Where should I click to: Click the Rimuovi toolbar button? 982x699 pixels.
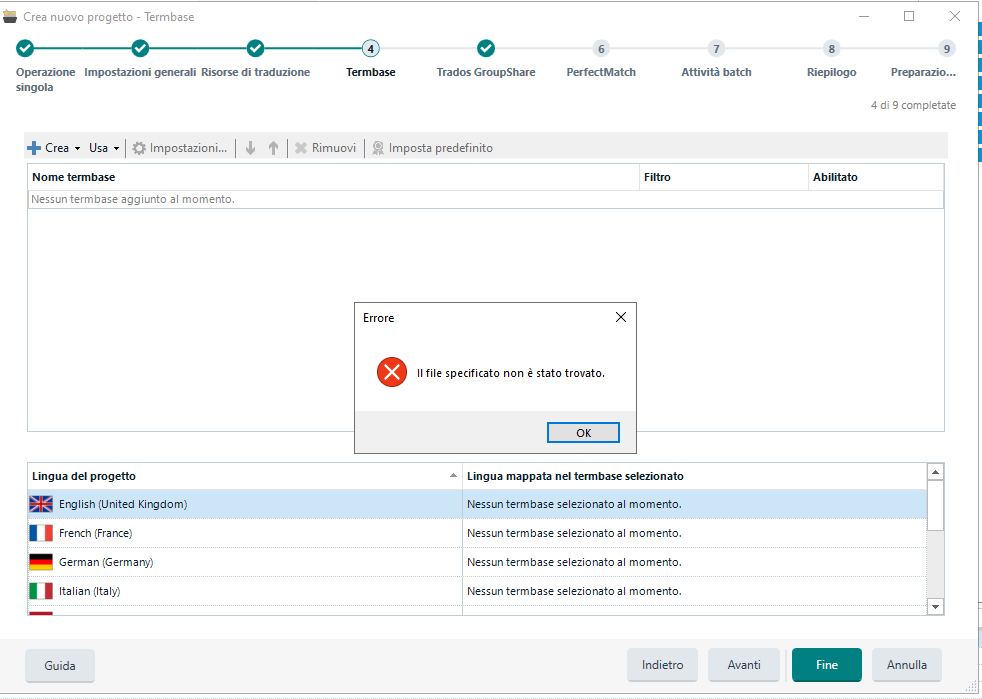click(x=326, y=148)
